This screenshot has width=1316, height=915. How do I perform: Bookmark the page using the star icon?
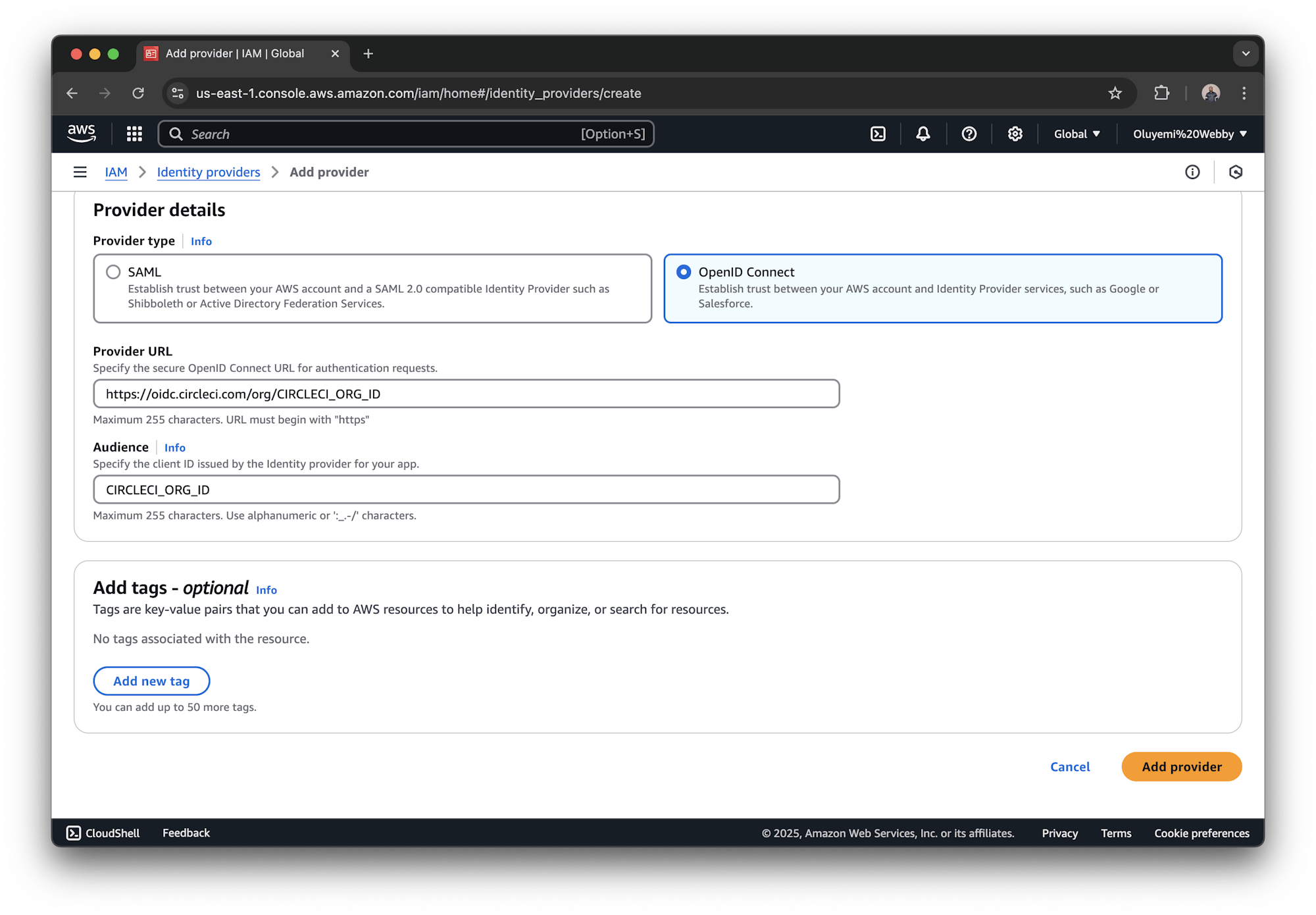(x=1115, y=93)
